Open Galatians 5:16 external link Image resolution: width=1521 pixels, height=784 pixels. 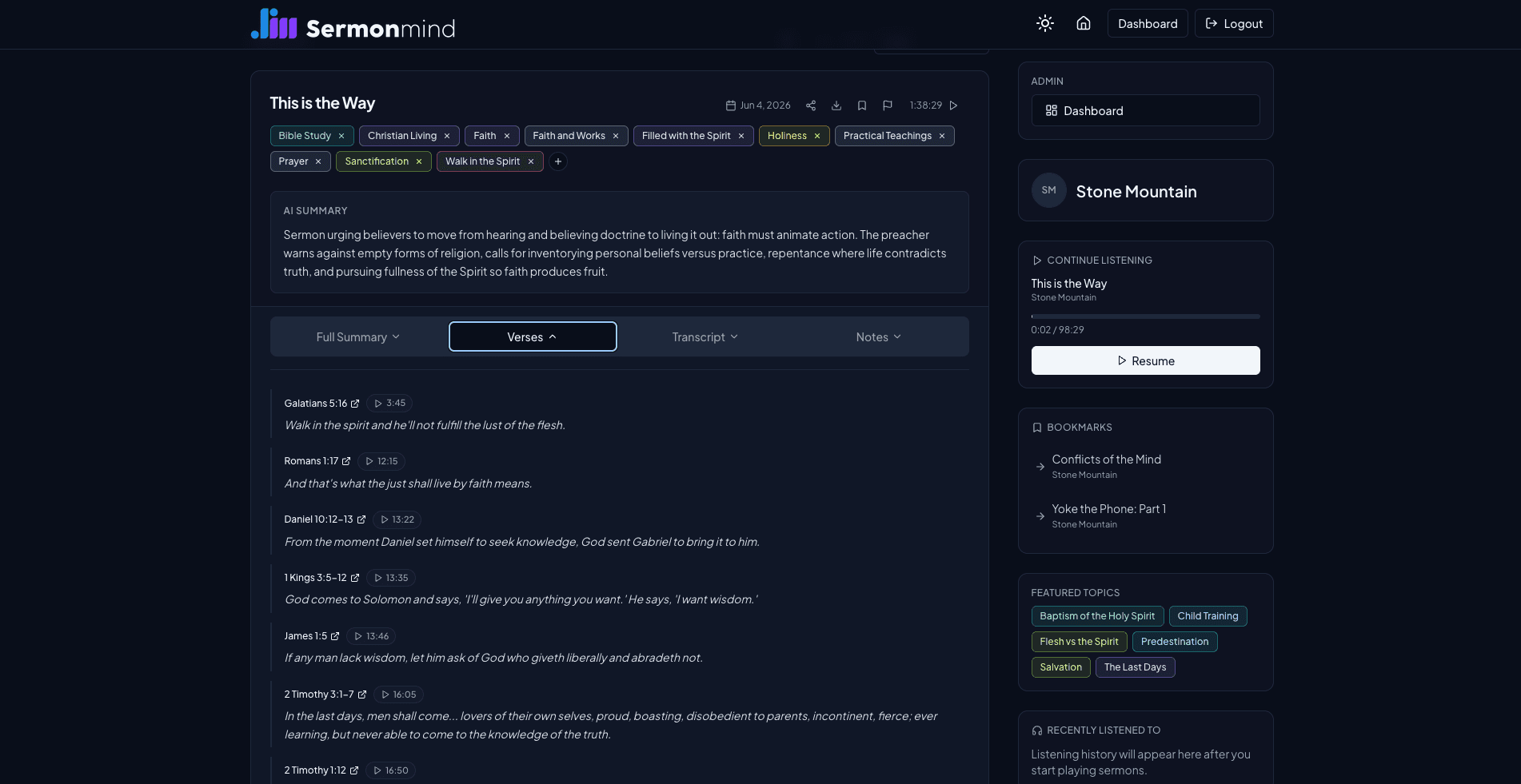pos(354,404)
